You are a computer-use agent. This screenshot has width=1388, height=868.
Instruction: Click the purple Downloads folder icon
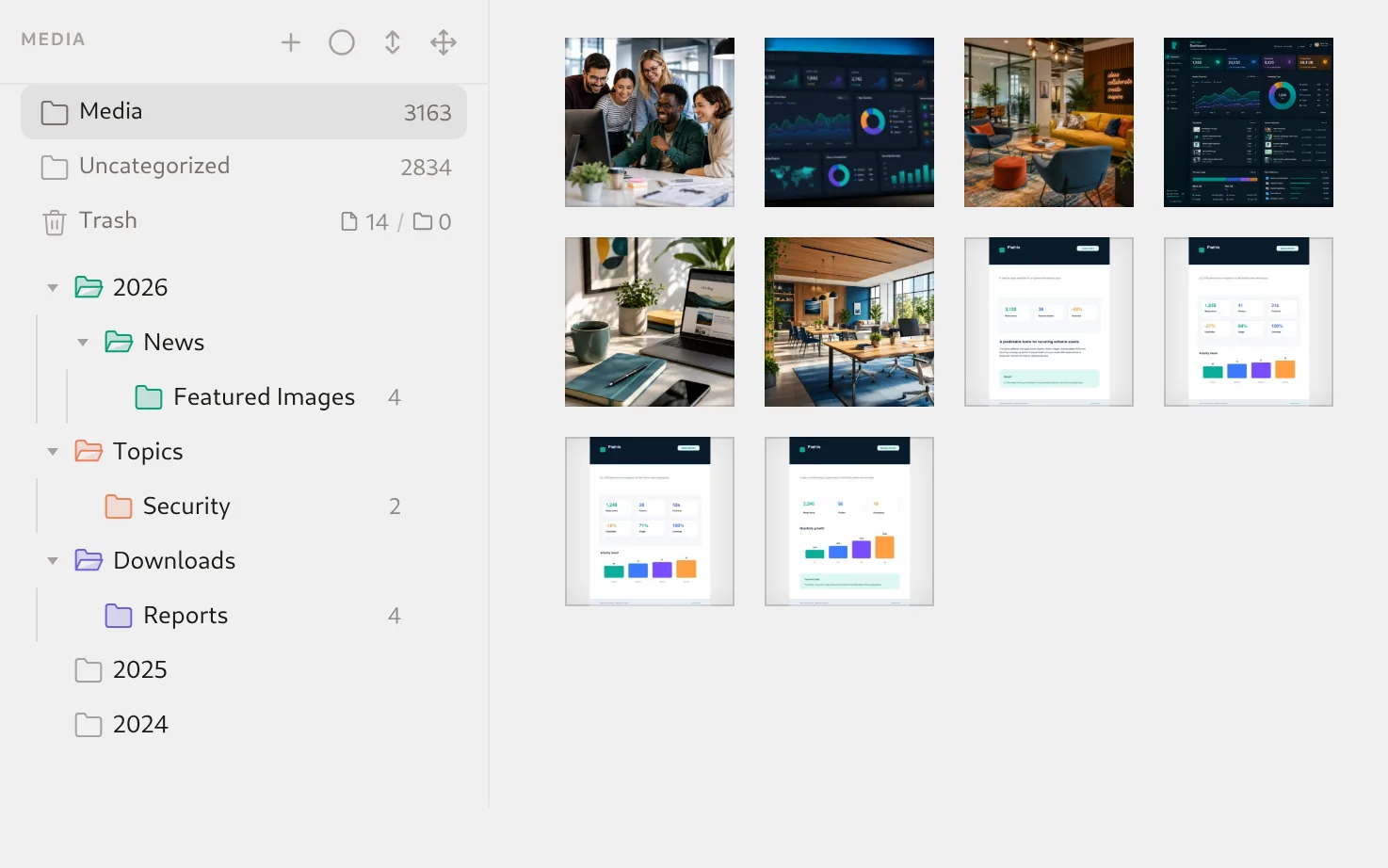click(89, 560)
